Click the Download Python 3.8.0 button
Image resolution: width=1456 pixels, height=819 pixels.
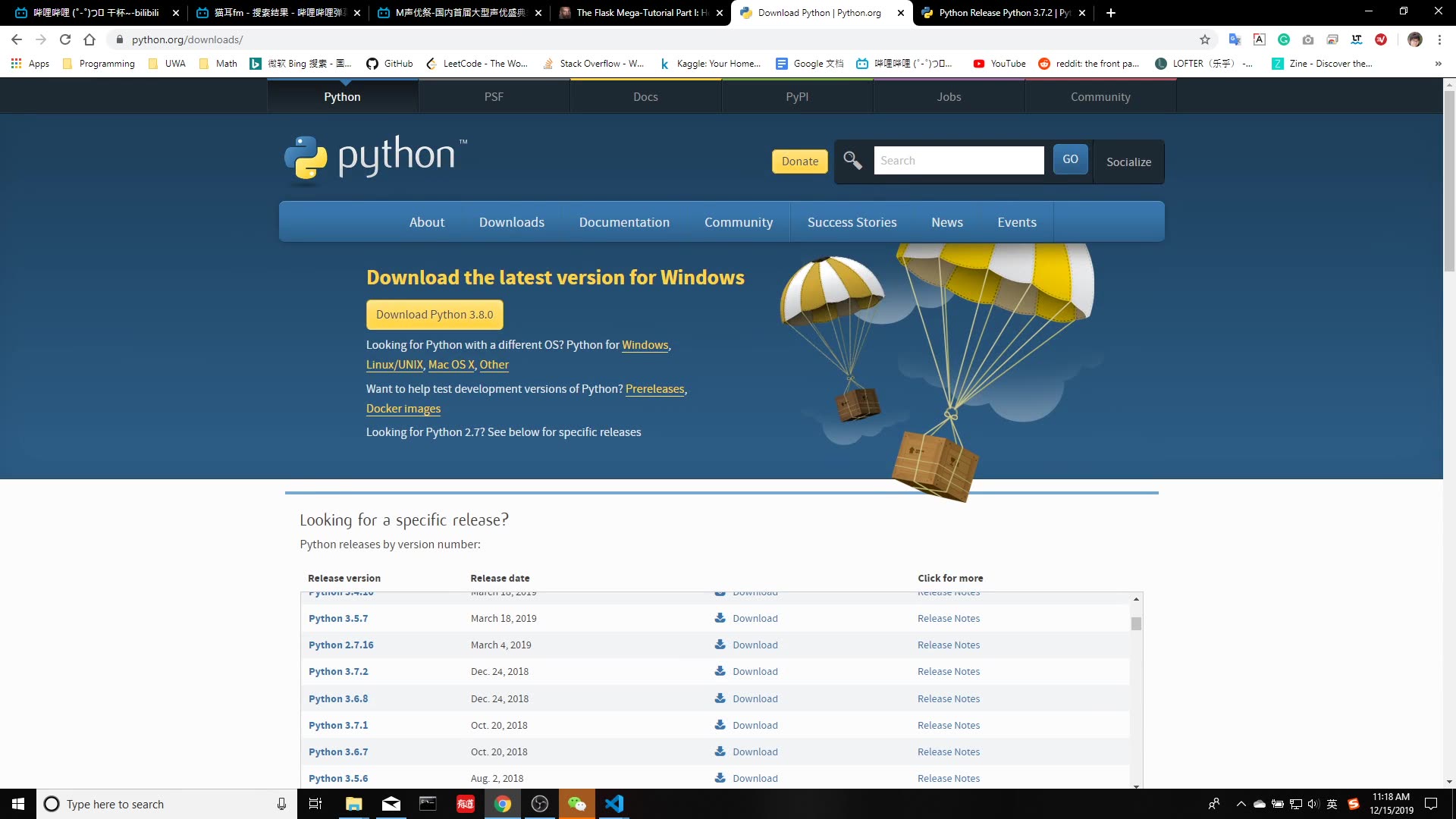point(435,315)
